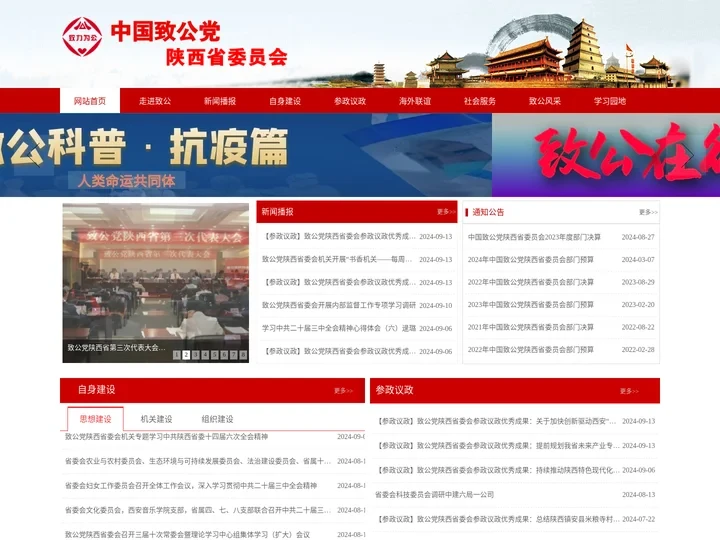720x540 pixels.
Task: Open notice 2022年中国致公党陕西省委员会部门预算
Action: pos(531,349)
